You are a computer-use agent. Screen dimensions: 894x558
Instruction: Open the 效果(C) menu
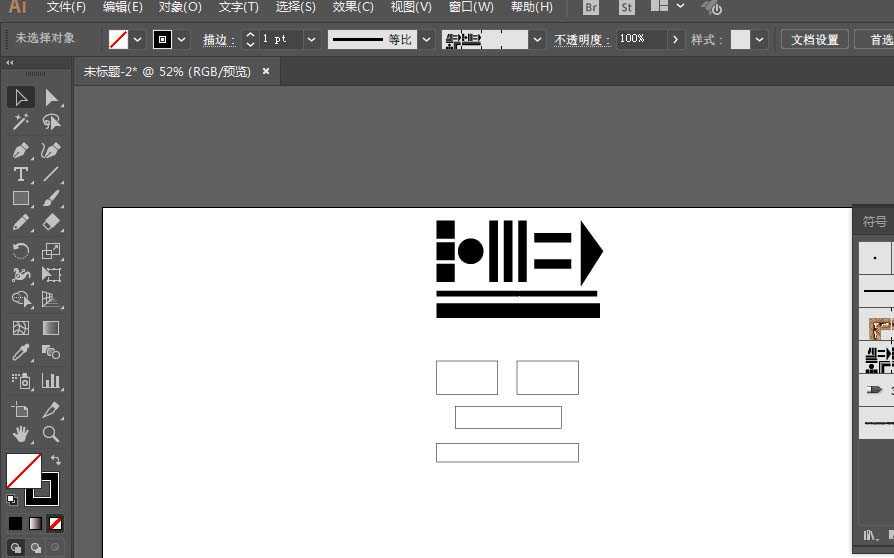353,7
